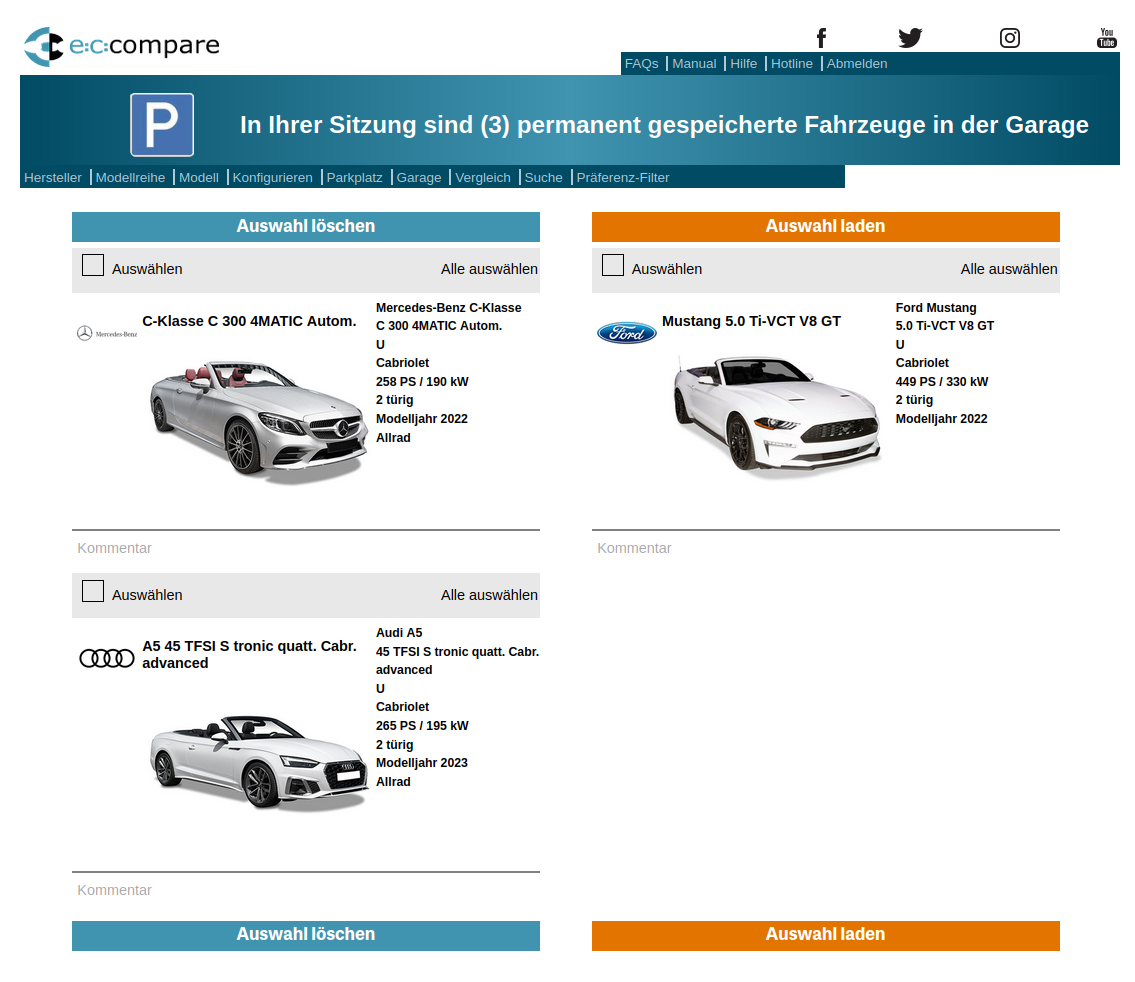
Task: Click the silver Mercedes C-Klasse cabriolet image
Action: click(x=258, y=421)
